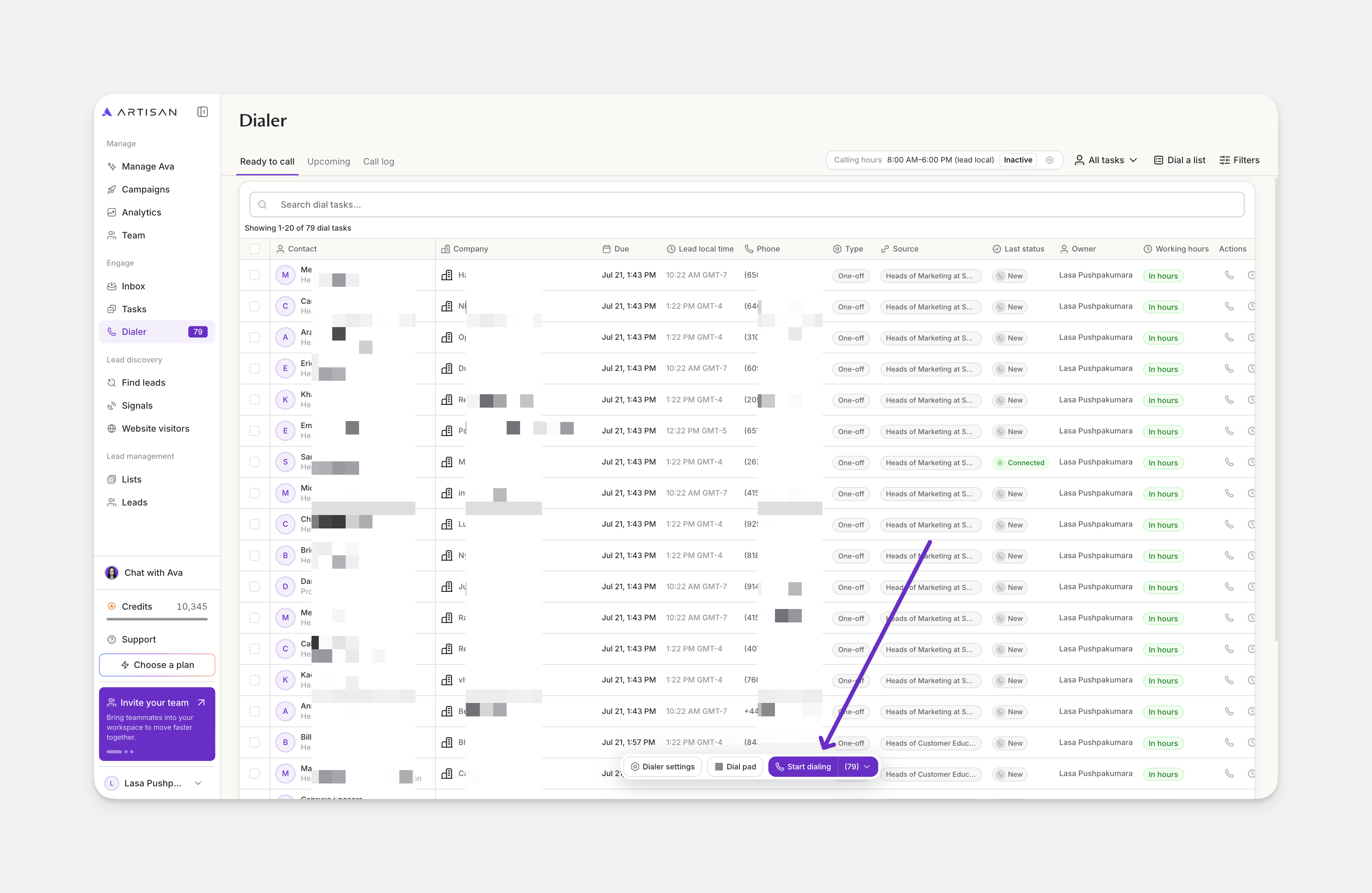Open the Invite your team banner

coord(157,724)
